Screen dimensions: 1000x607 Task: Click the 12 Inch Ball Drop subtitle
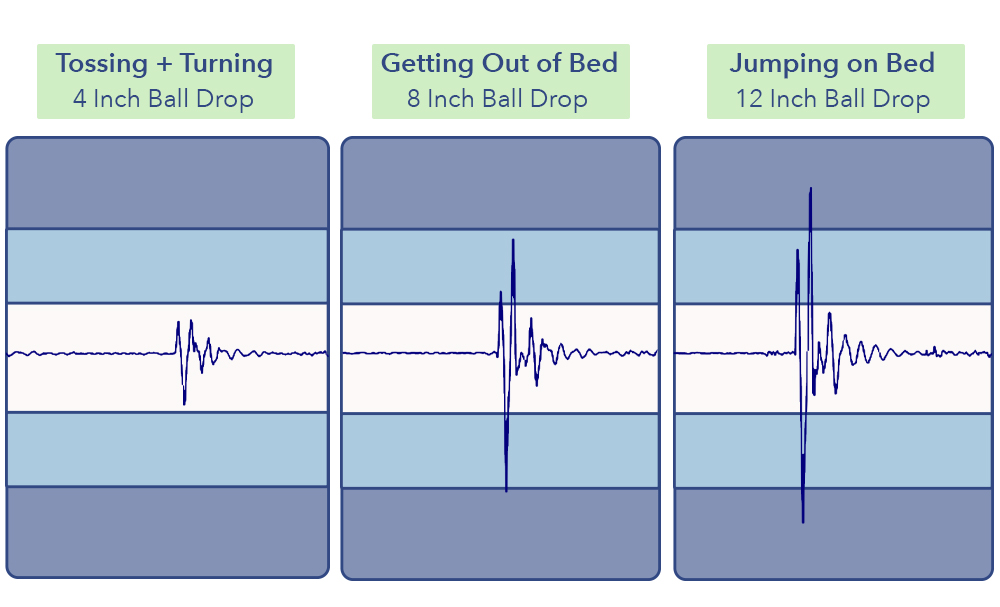coord(833,99)
